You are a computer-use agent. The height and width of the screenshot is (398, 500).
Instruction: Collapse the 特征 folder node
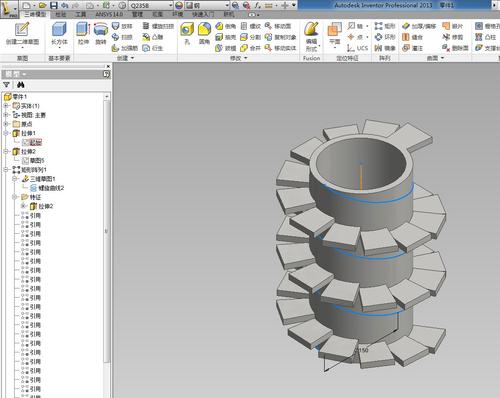[x=15, y=197]
